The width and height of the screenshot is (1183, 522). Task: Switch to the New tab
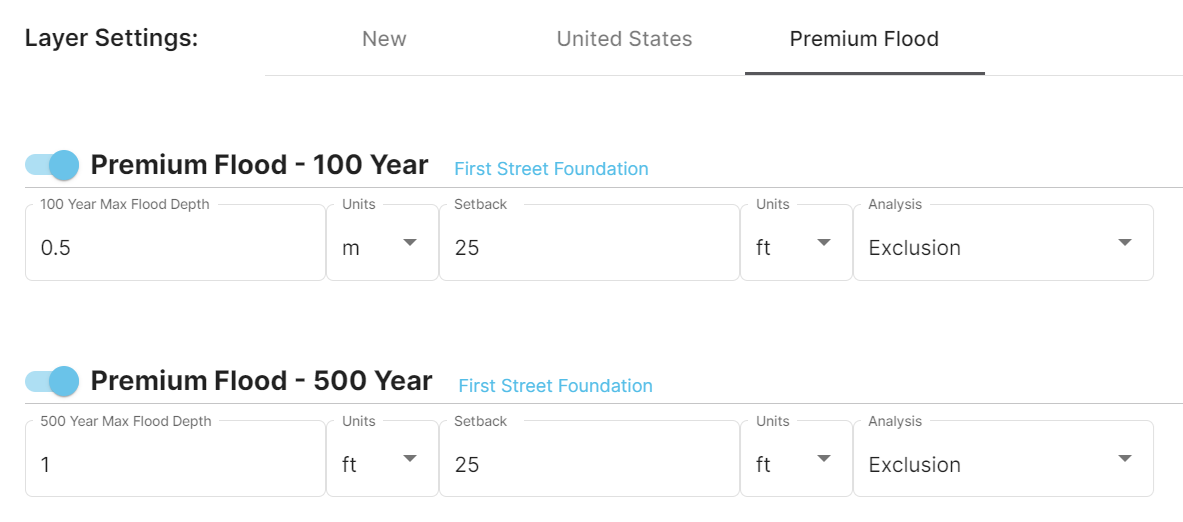(x=384, y=40)
